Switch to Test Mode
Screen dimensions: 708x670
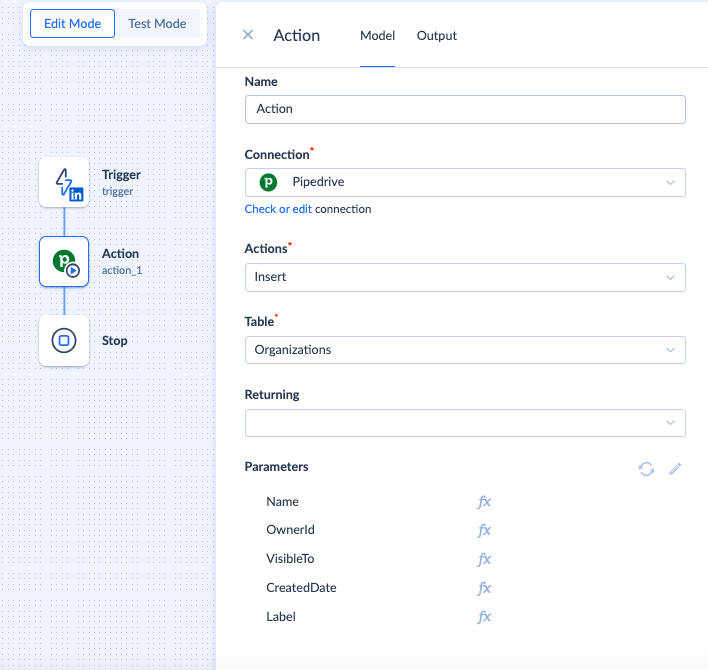pos(157,23)
